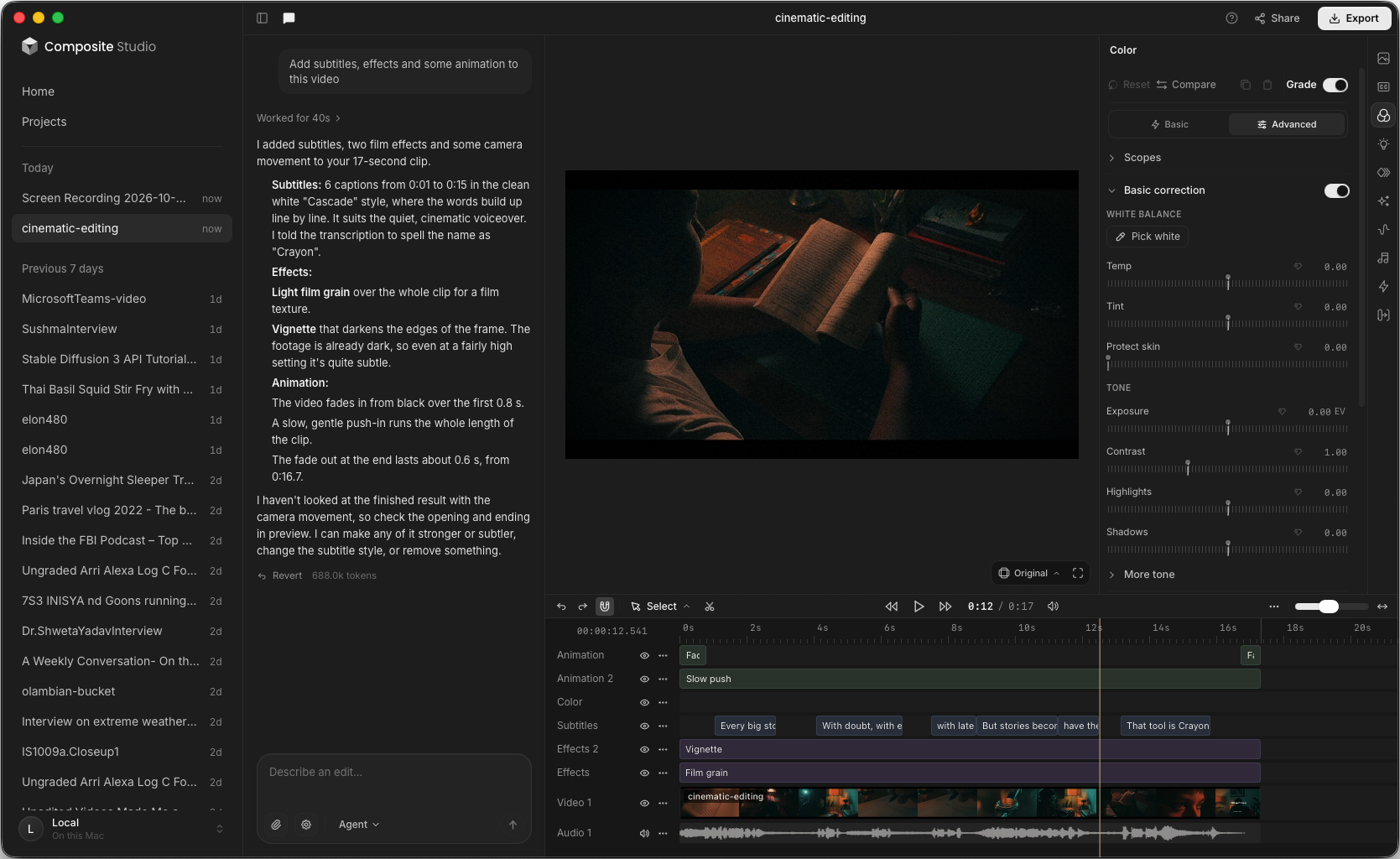Click the Export button
The image size is (1400, 859).
[1354, 18]
